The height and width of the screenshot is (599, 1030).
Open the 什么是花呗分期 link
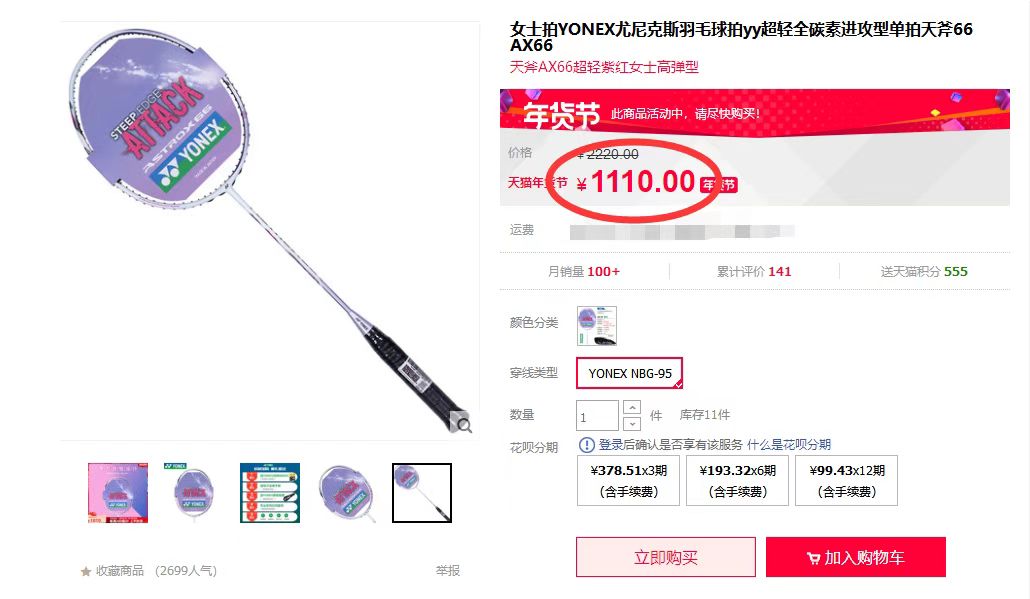pos(789,445)
